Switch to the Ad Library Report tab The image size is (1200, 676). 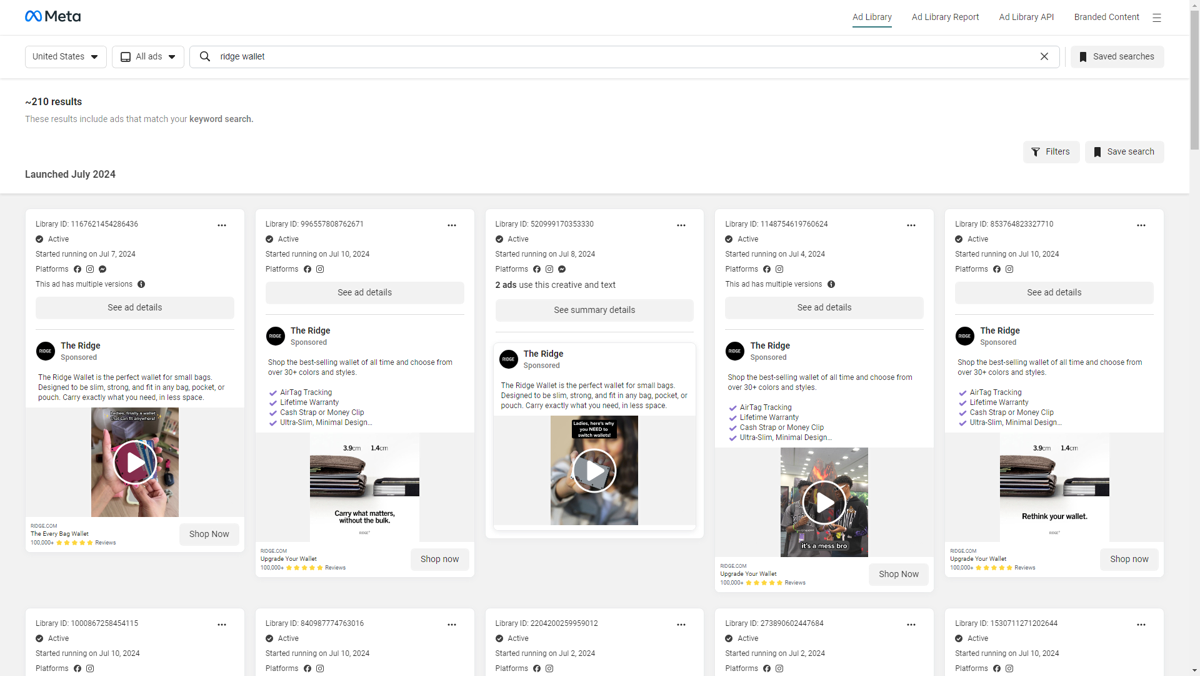(945, 17)
